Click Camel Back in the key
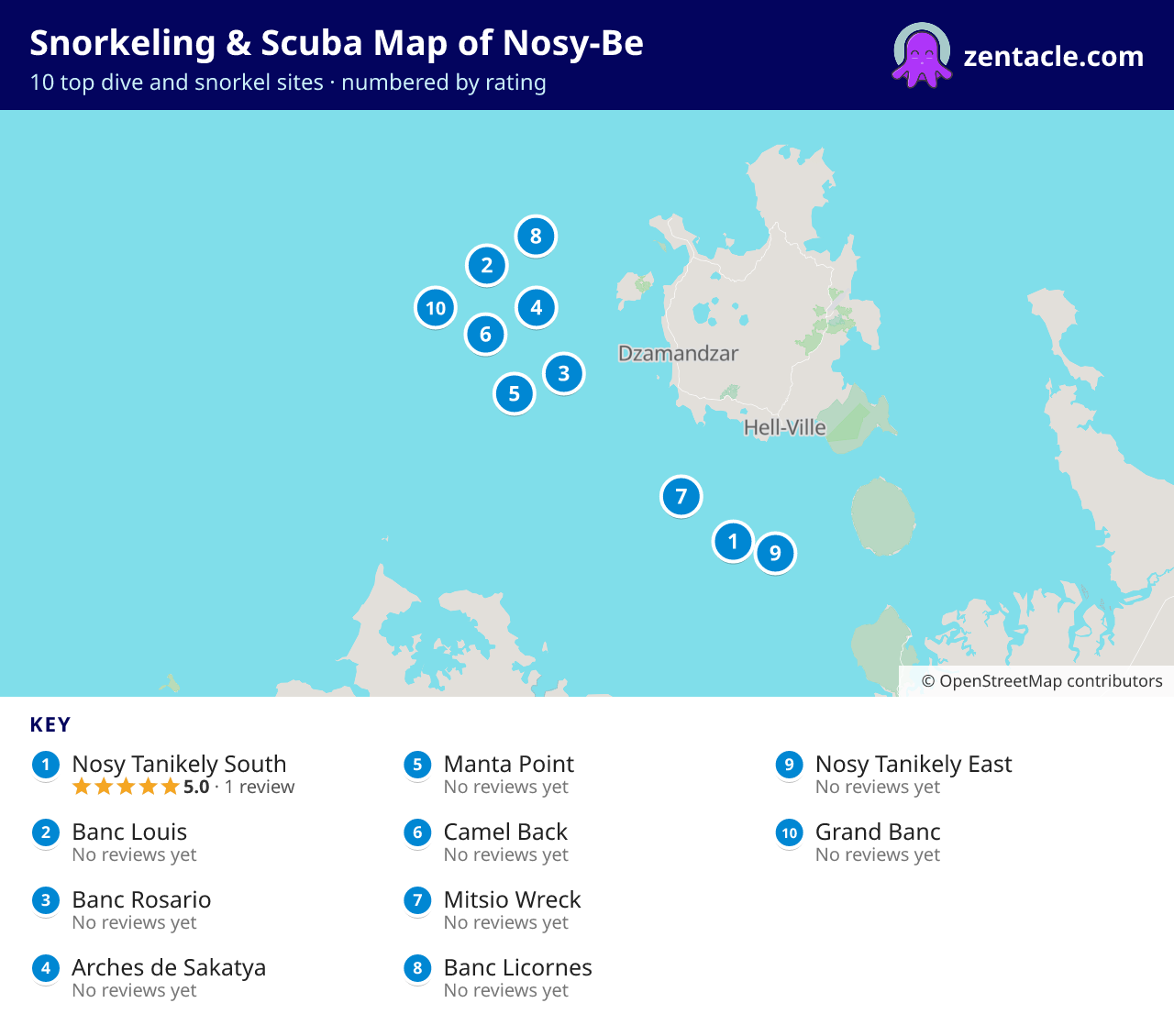 (505, 832)
